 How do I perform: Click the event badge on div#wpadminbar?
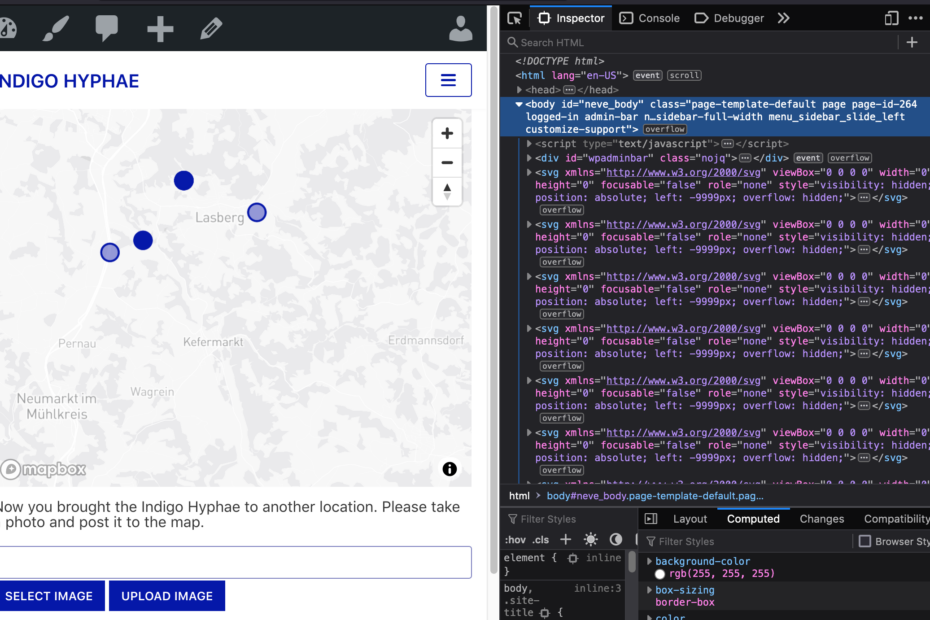click(x=808, y=158)
